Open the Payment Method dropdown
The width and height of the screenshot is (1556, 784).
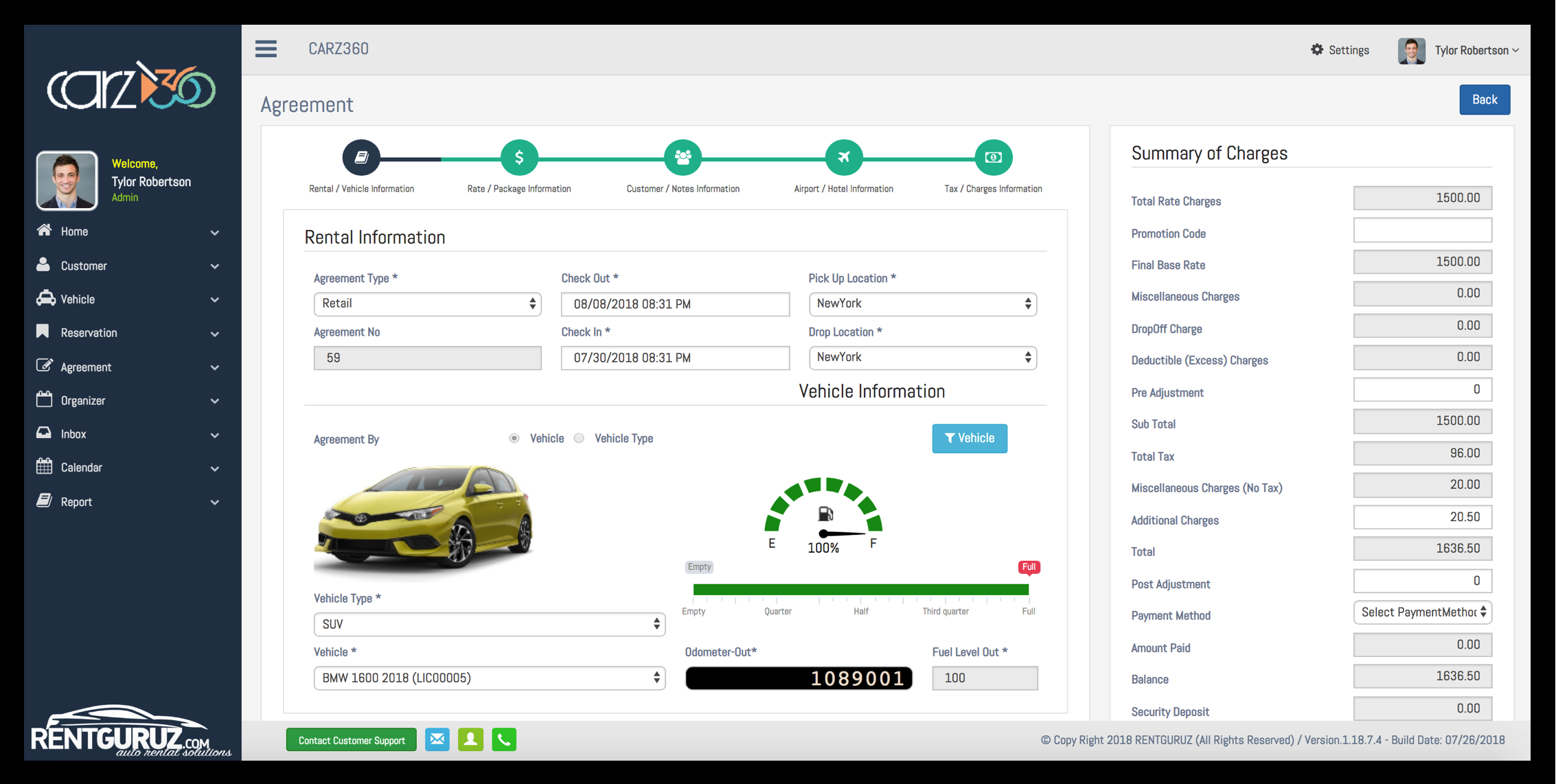[x=1422, y=612]
